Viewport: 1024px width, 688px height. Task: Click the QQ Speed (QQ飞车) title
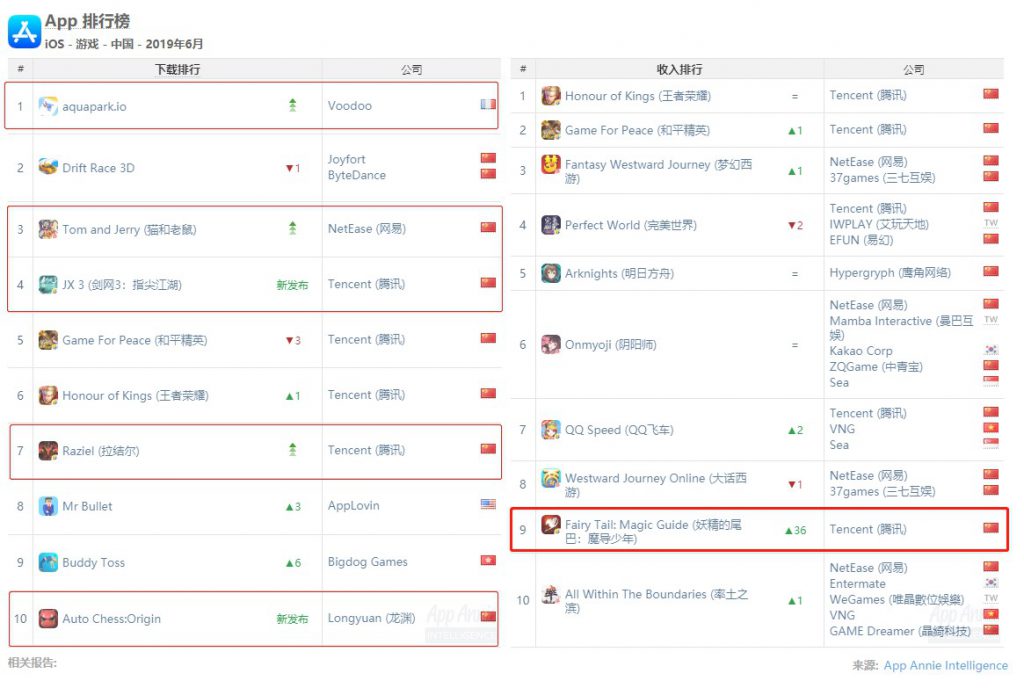click(619, 430)
